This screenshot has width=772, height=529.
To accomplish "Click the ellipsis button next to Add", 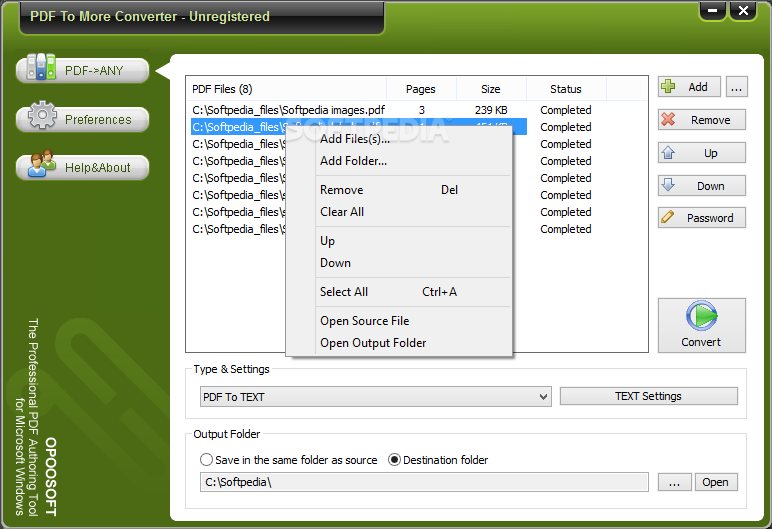I will [737, 87].
